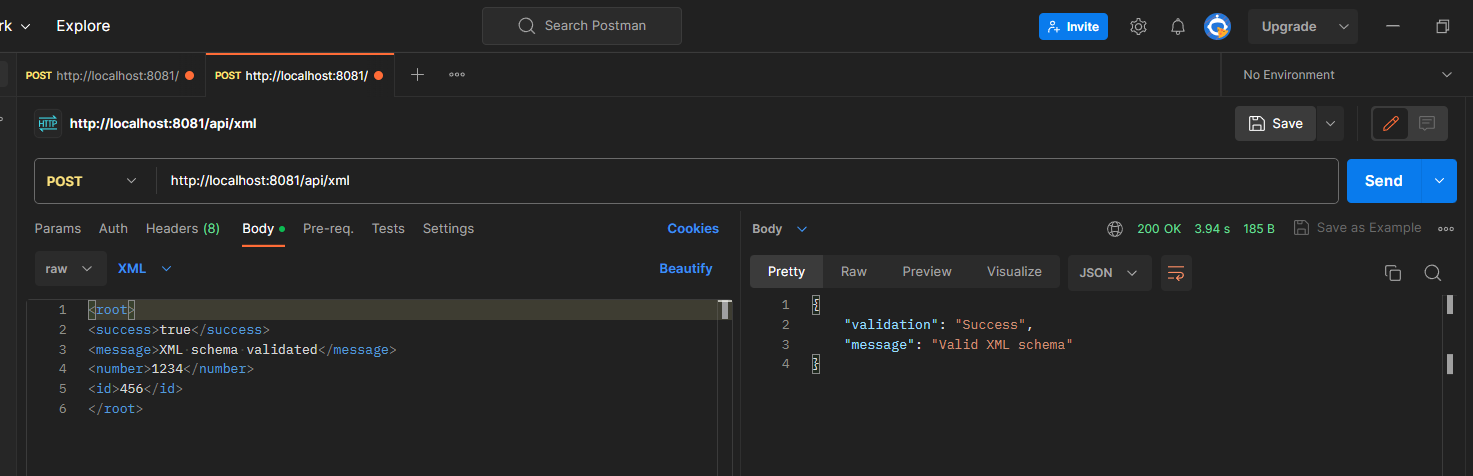Click the Beautify link
Viewport: 1473px width, 476px height.
pos(685,269)
